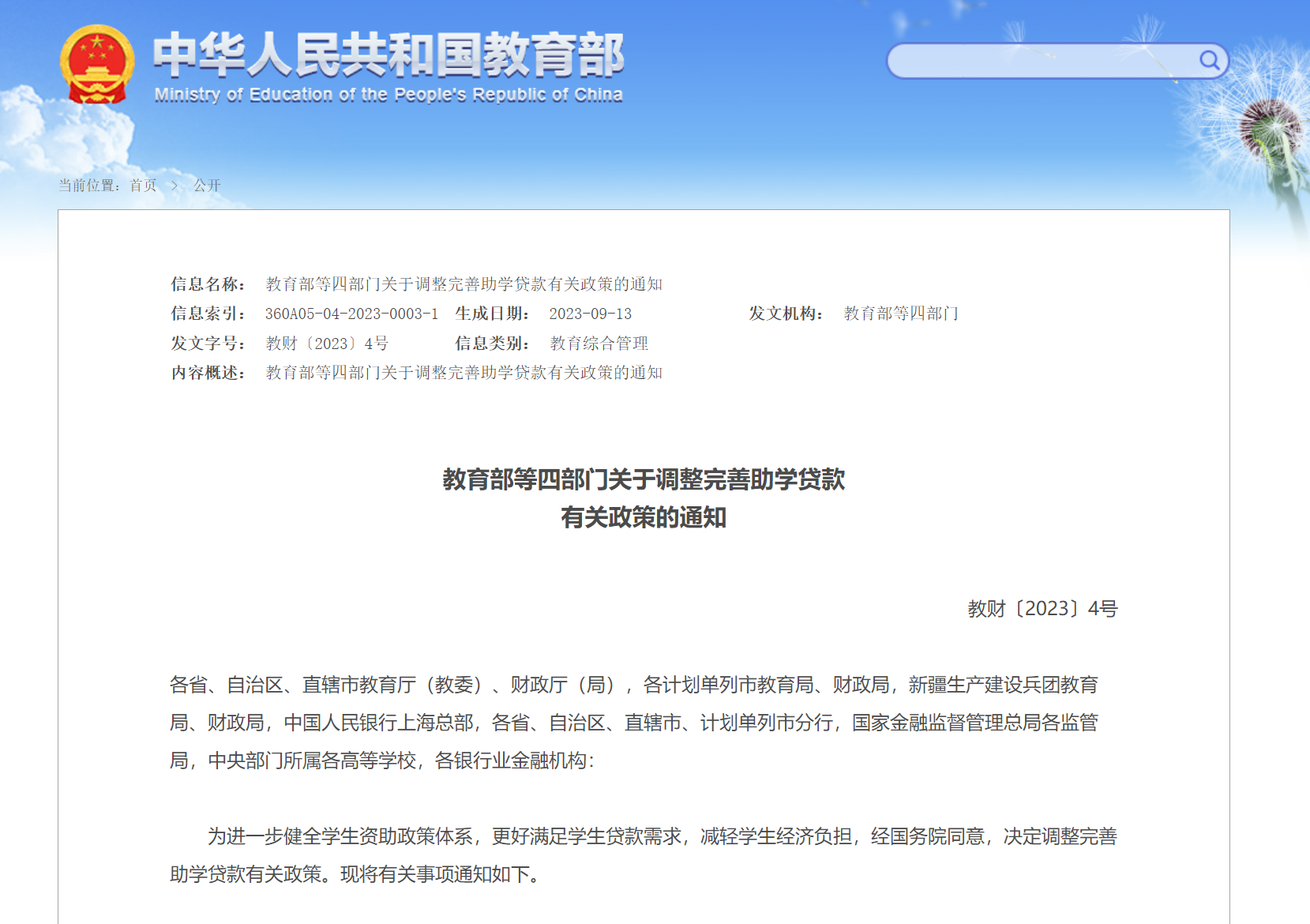Click the index number 360A05-04-2023-0003-1

click(351, 314)
